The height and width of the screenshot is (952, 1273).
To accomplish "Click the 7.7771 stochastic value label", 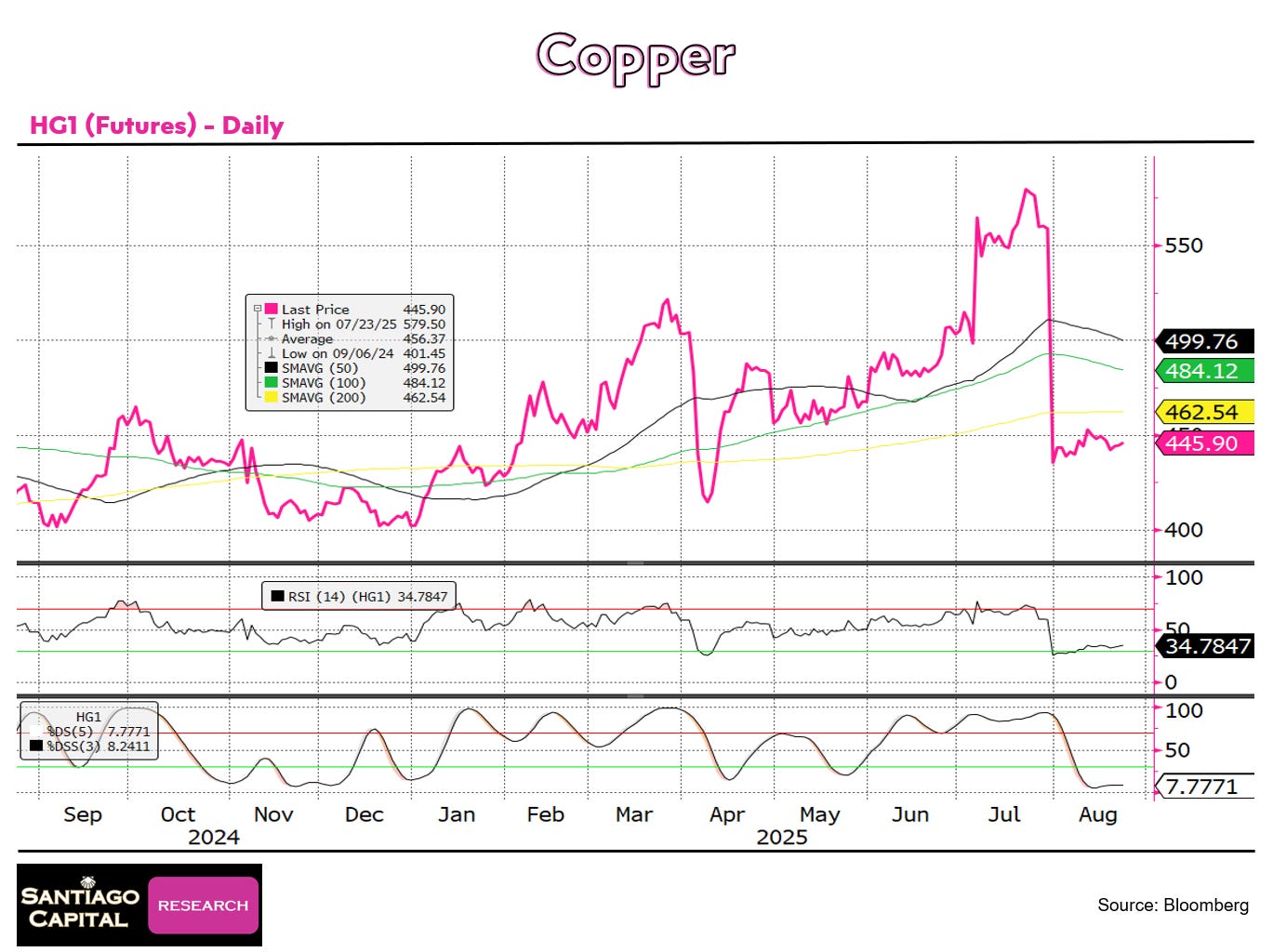I will (x=1204, y=787).
